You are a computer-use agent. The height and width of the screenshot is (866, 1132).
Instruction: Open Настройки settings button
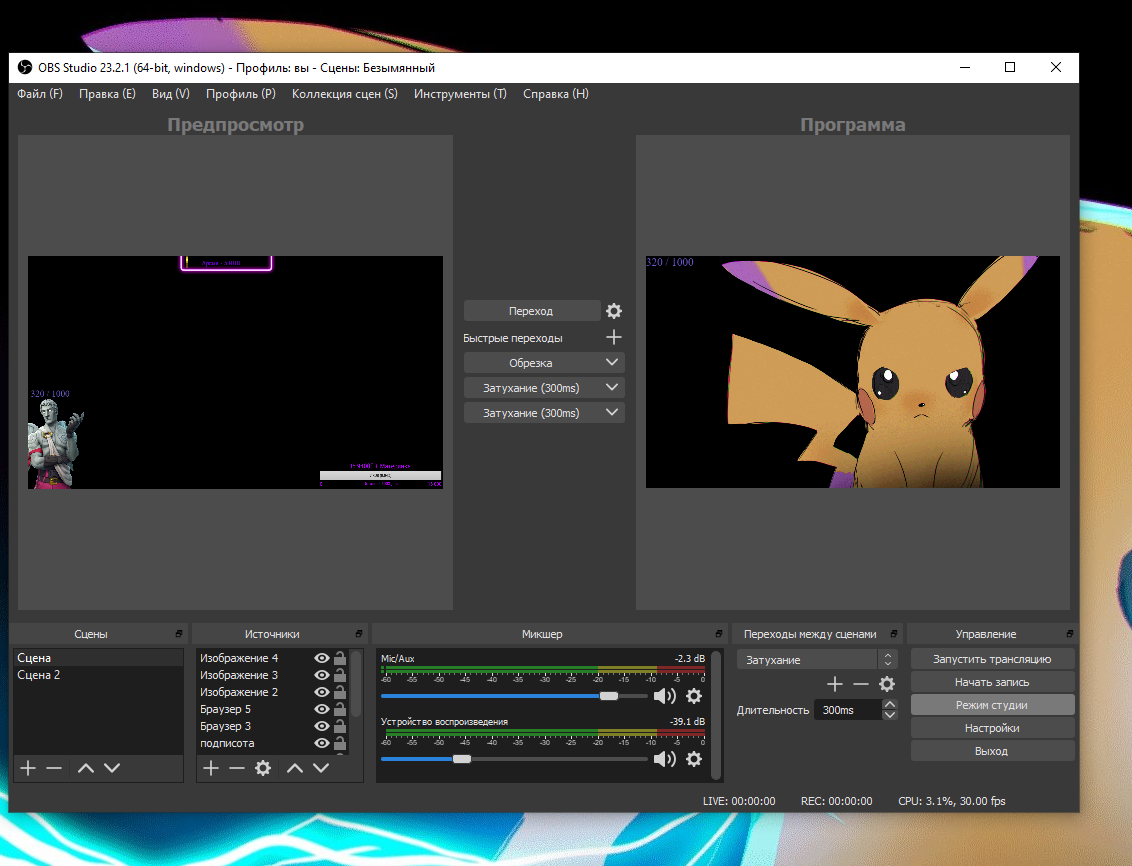pos(992,728)
